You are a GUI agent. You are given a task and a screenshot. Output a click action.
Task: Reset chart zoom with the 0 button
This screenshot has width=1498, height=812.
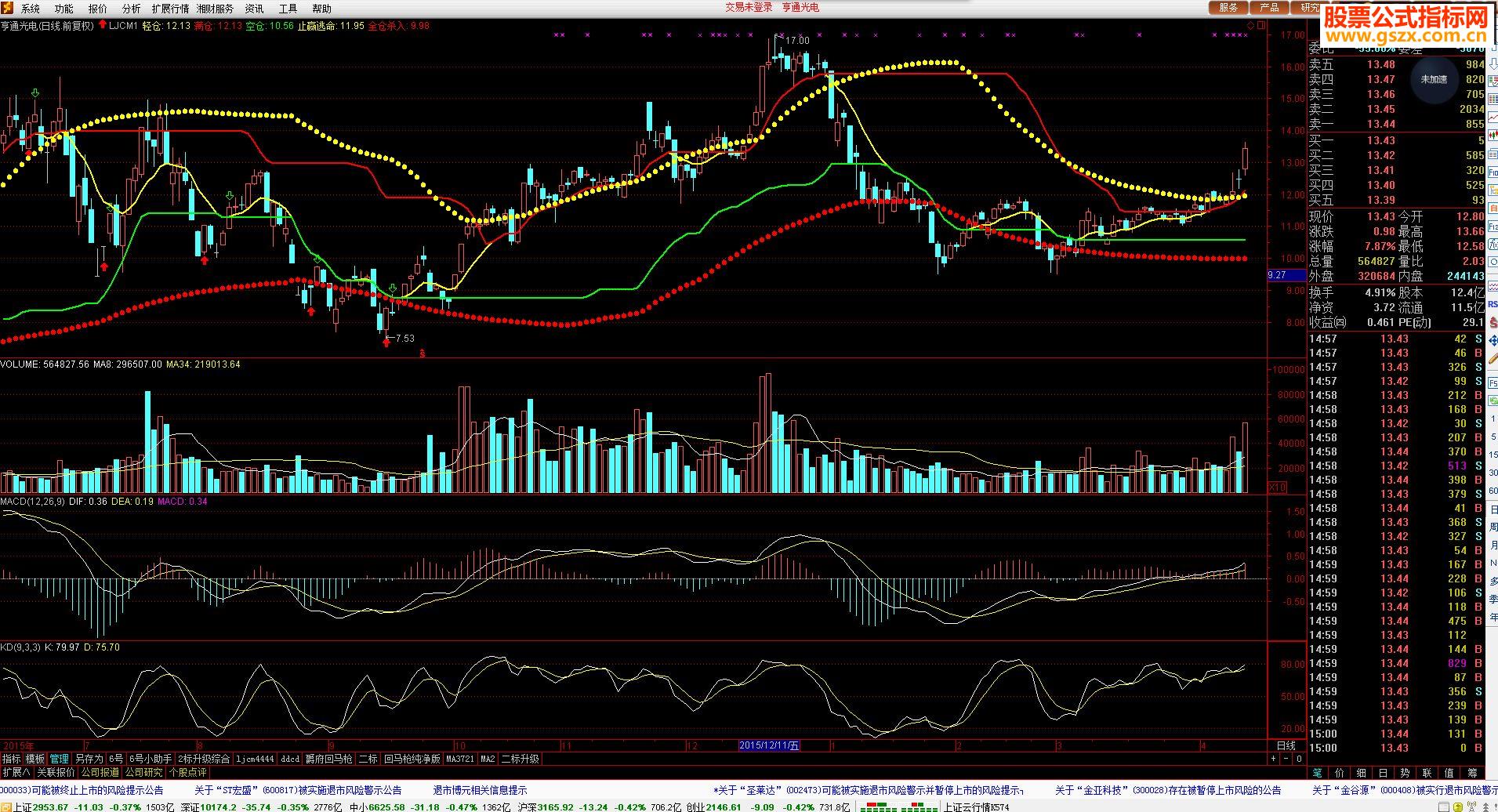click(1299, 758)
